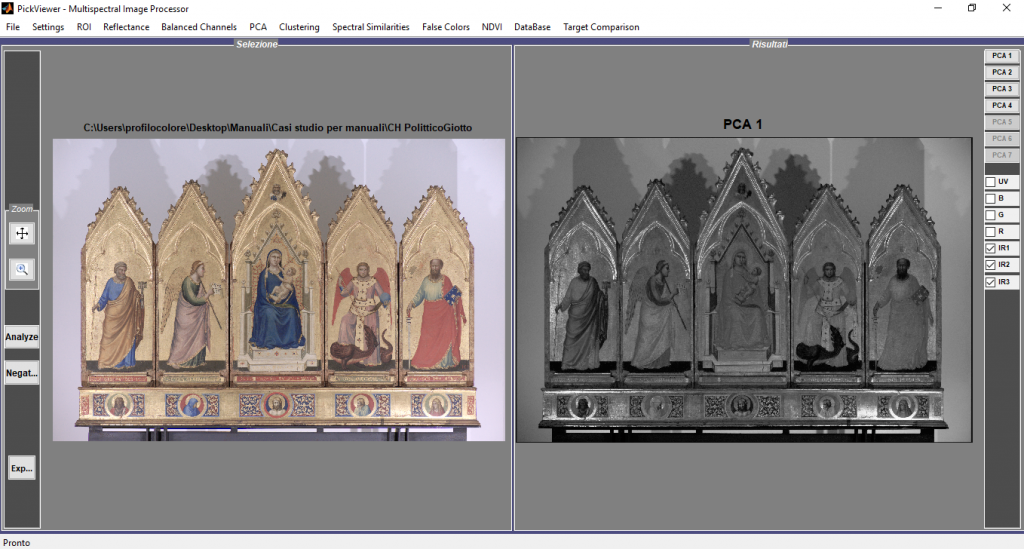Viewport: 1024px width, 549px height.
Task: Click the file path title above color image
Action: coord(278,128)
